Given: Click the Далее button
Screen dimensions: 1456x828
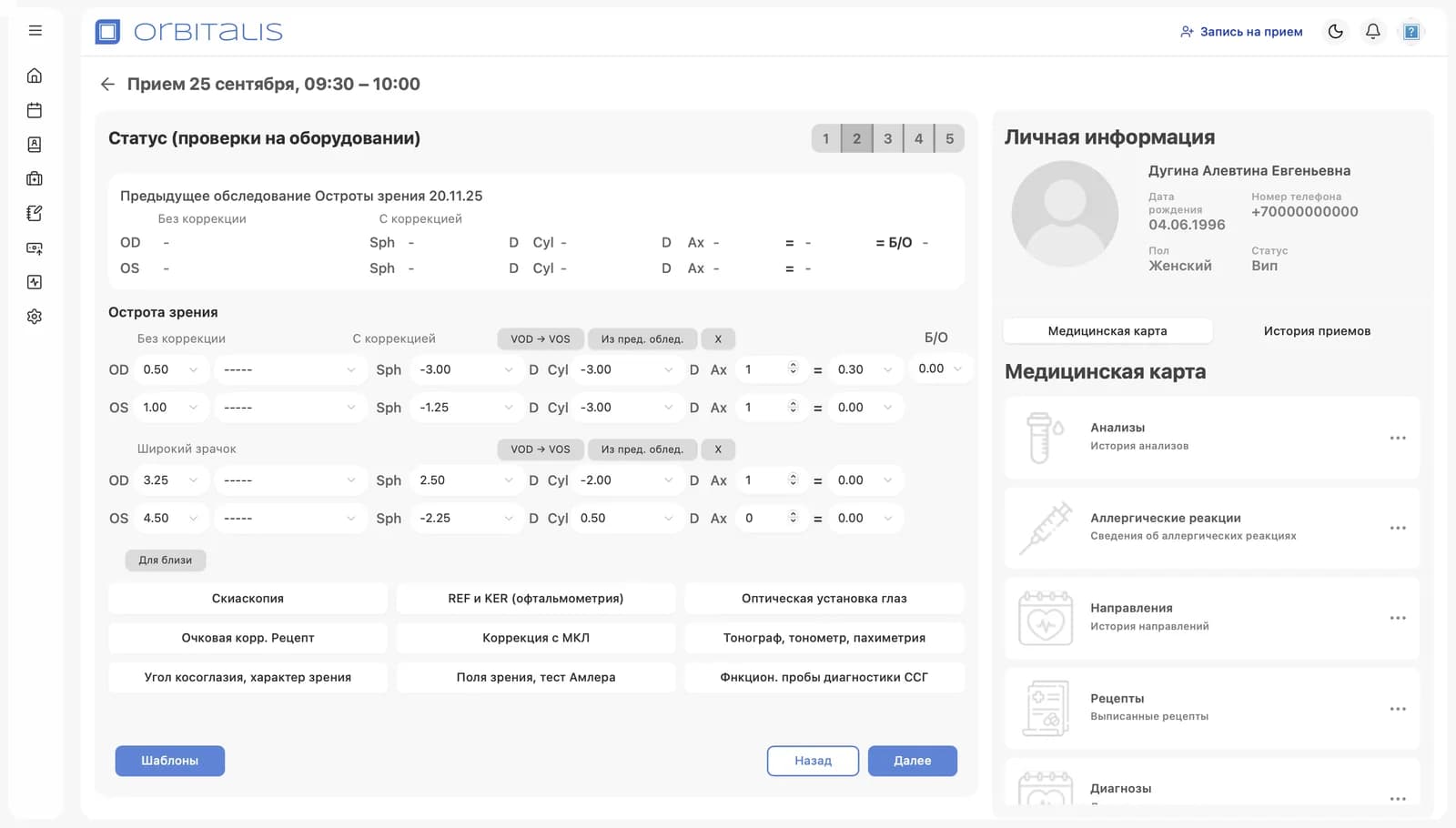Looking at the screenshot, I should coord(913,761).
